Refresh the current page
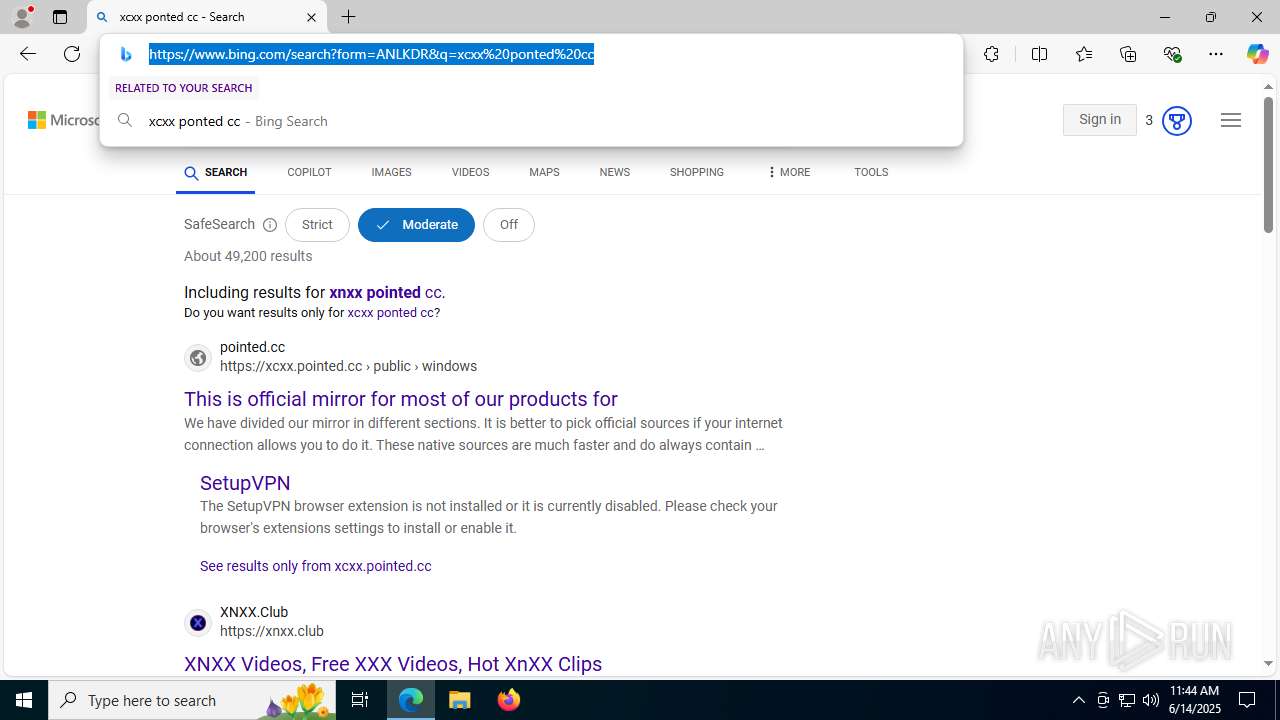Screen dimensions: 1280x720 (72, 54)
